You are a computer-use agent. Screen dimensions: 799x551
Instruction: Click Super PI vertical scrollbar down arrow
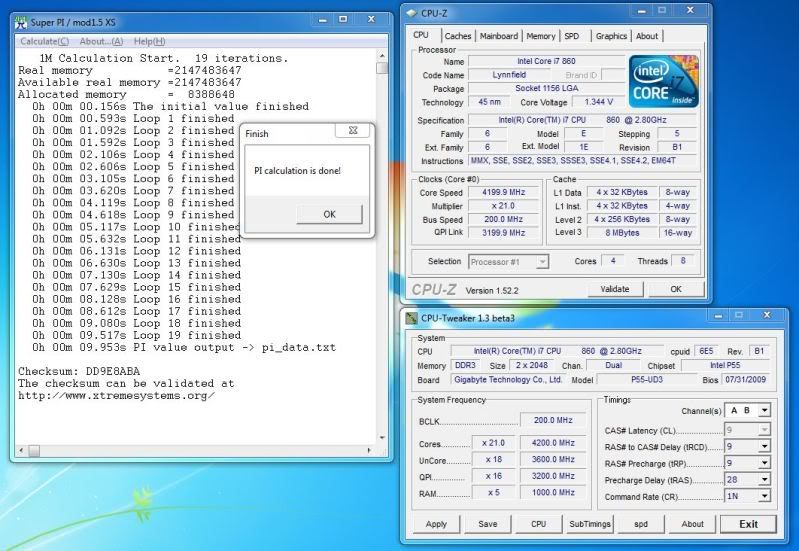click(x=382, y=438)
